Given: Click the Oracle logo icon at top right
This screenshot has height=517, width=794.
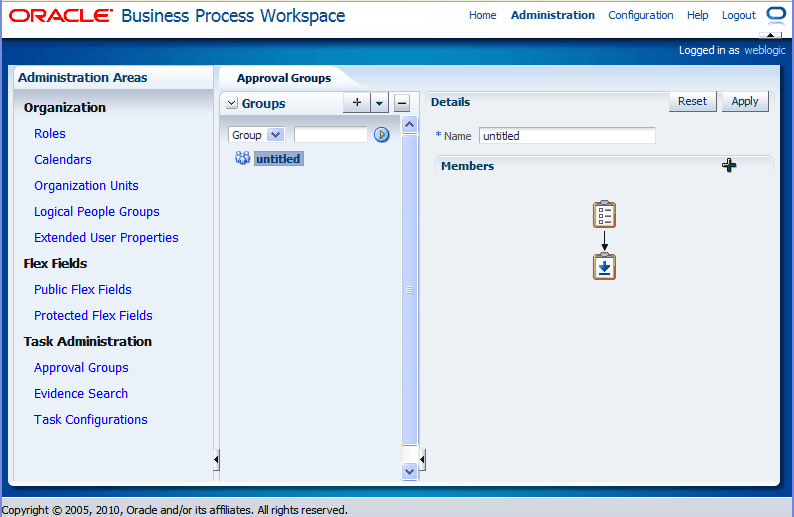Looking at the screenshot, I should point(775,14).
